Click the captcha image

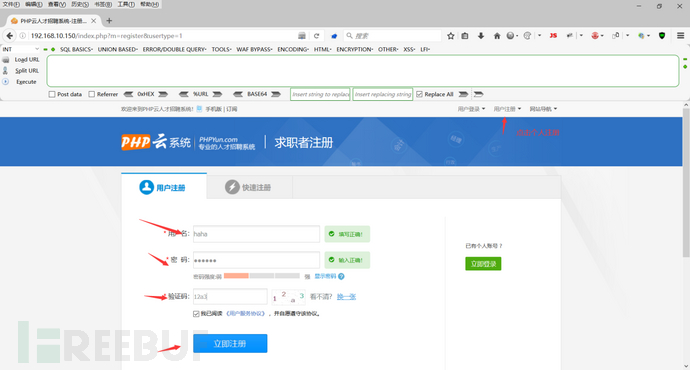pos(289,297)
